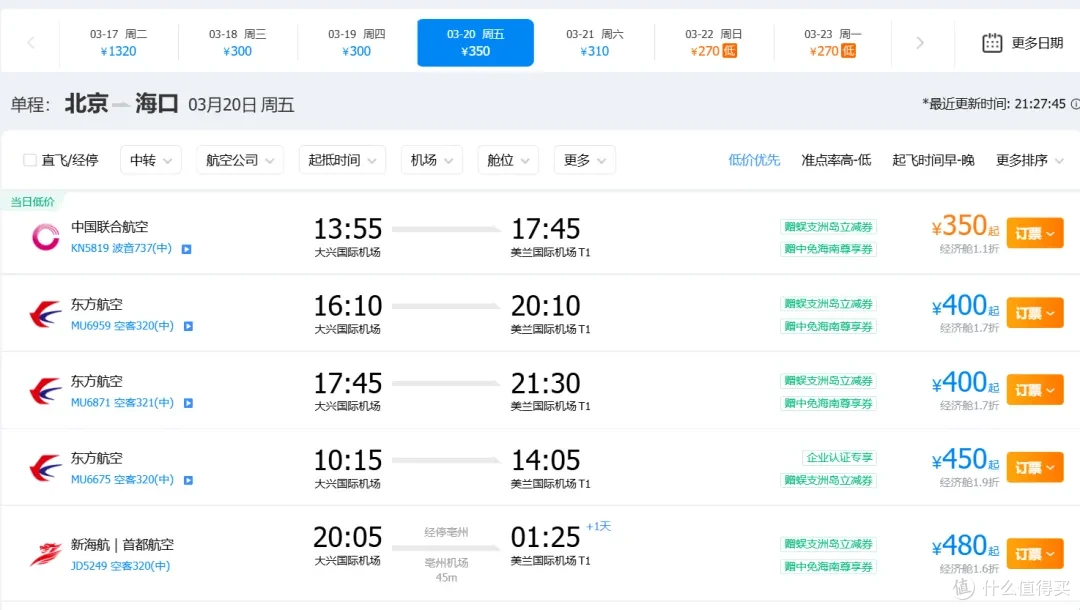Click 赠中免海南尊享券 tag on MU6959 row
Screen dimensions: 1080x610
click(829, 326)
